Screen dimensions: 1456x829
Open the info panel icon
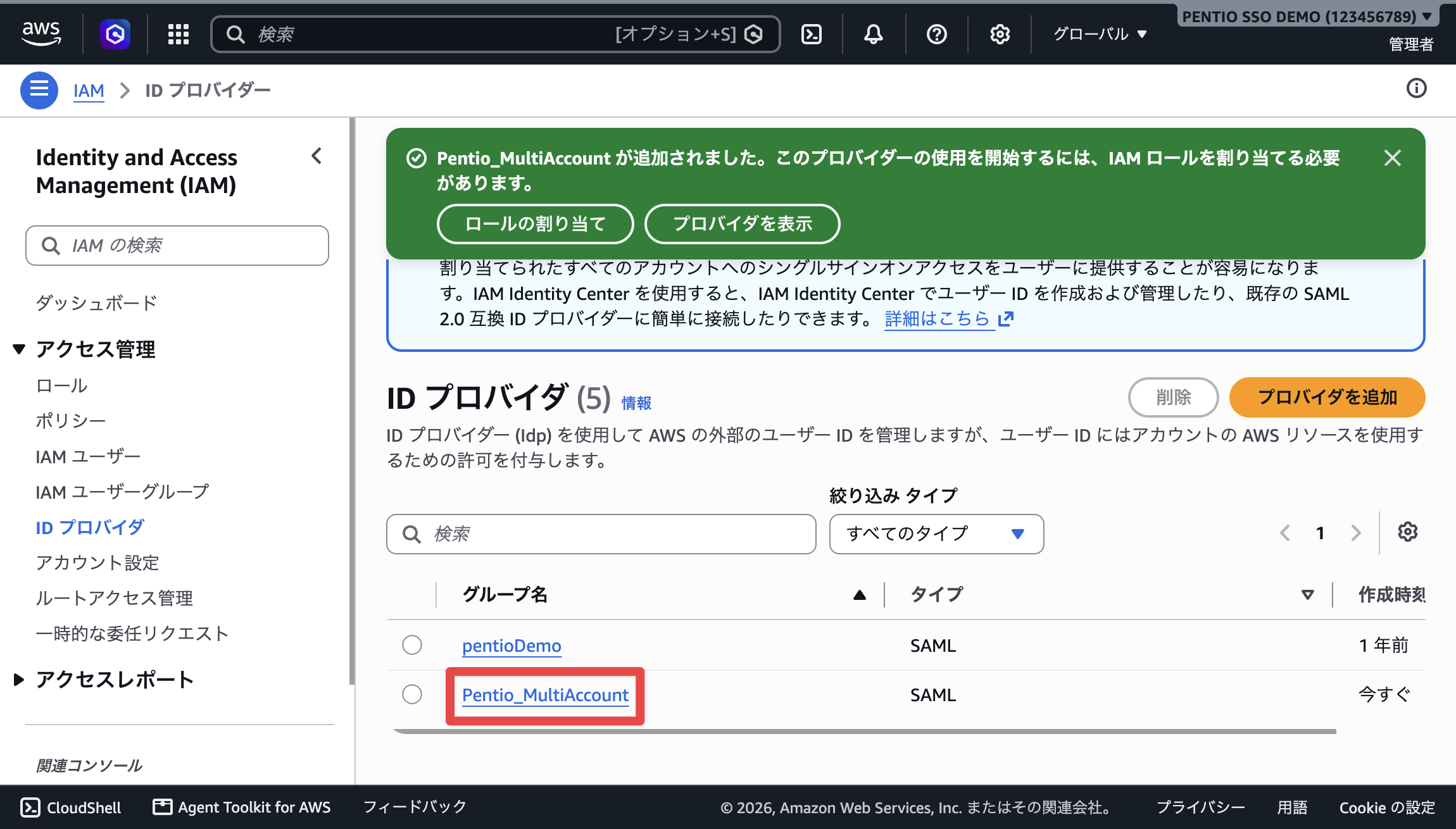tap(1417, 88)
